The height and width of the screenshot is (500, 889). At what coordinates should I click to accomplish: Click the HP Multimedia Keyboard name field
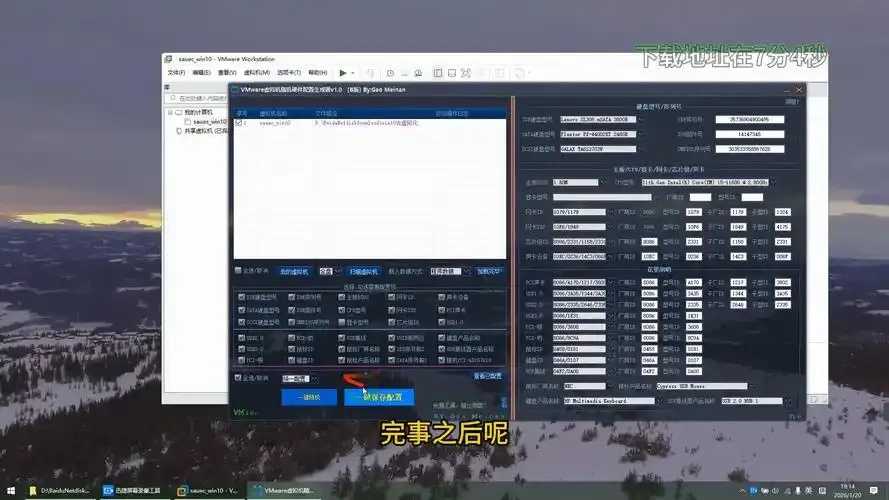pyautogui.click(x=609, y=401)
